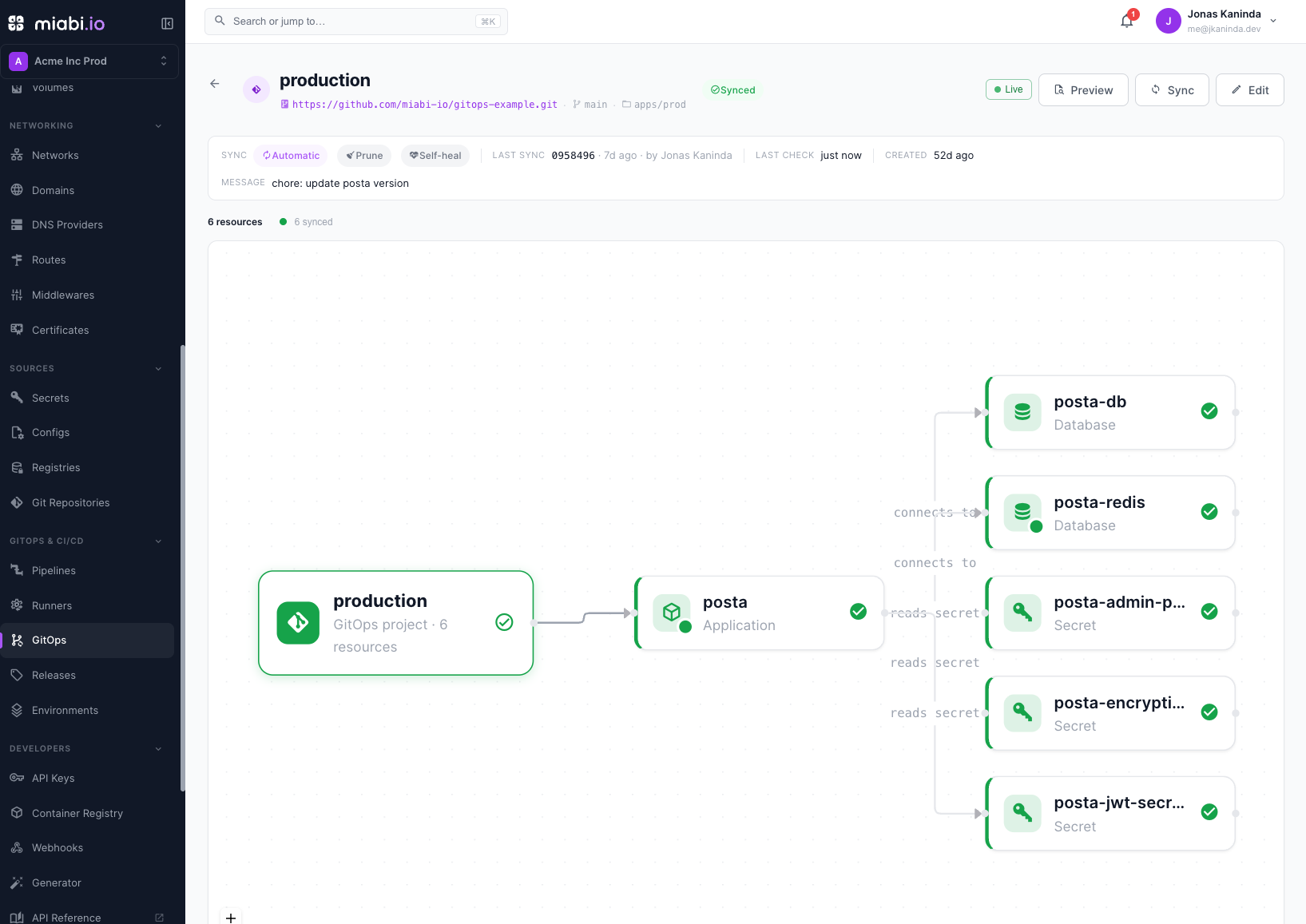Click posta-redis synced check mark
This screenshot has width=1306, height=924.
[1209, 511]
